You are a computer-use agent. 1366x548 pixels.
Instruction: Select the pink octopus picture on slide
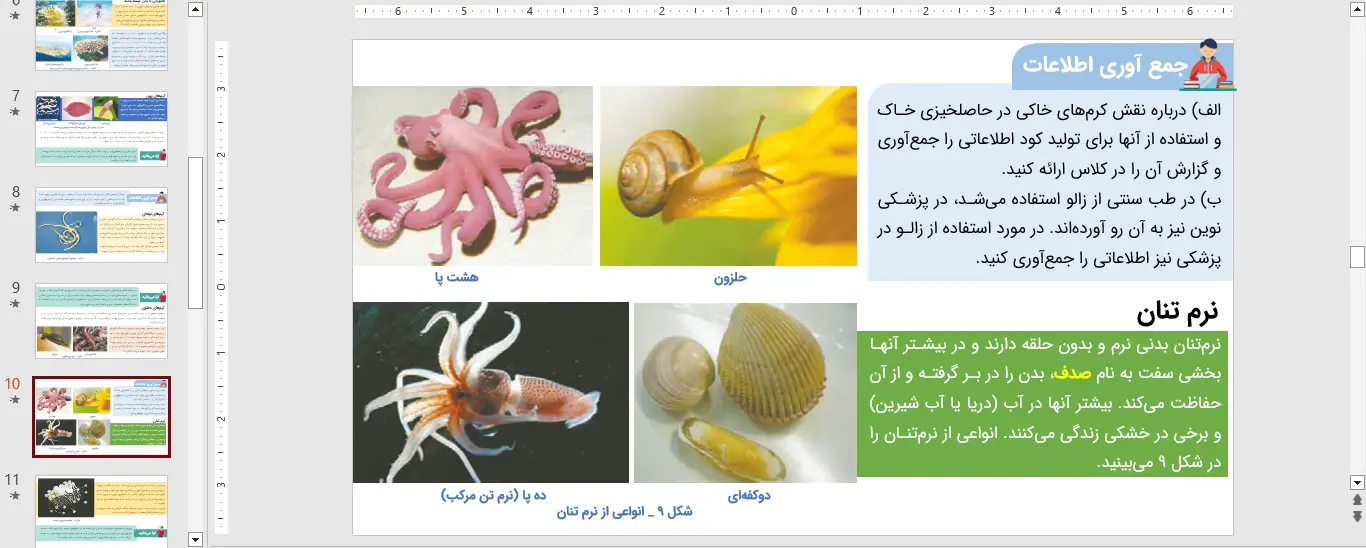(472, 176)
